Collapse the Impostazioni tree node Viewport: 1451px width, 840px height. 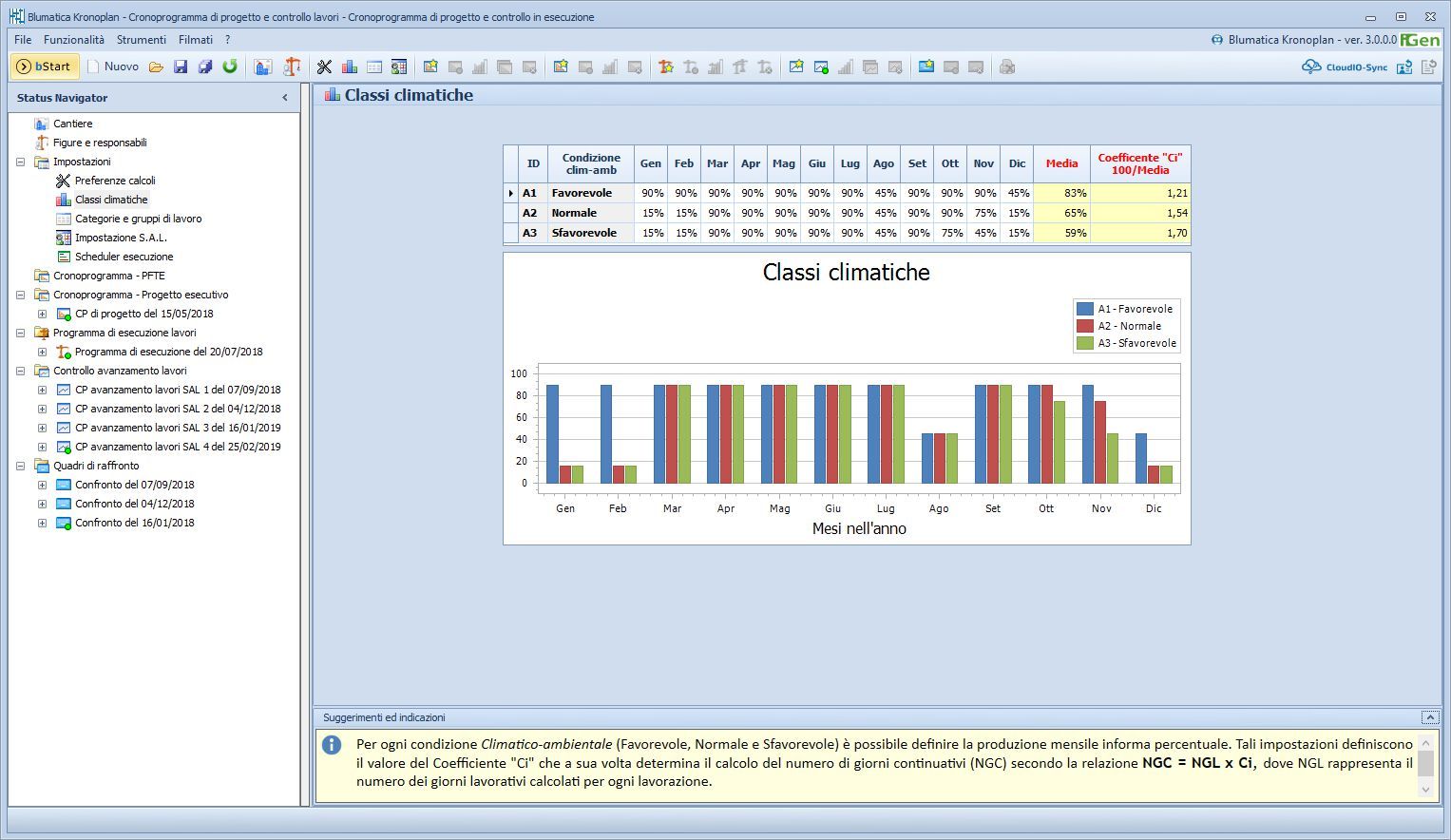pos(20,162)
